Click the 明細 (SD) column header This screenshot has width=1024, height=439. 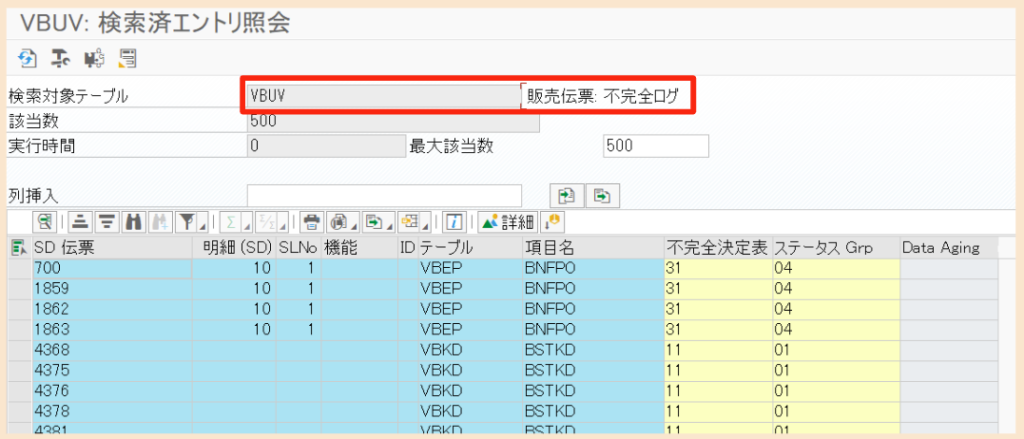click(x=234, y=248)
